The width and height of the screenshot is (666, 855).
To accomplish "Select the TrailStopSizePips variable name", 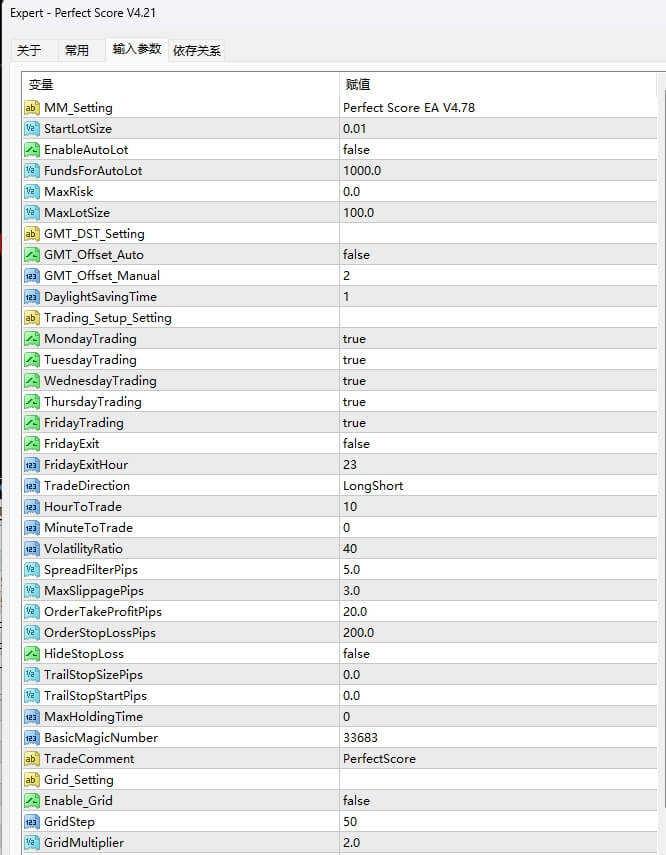I will click(93, 675).
